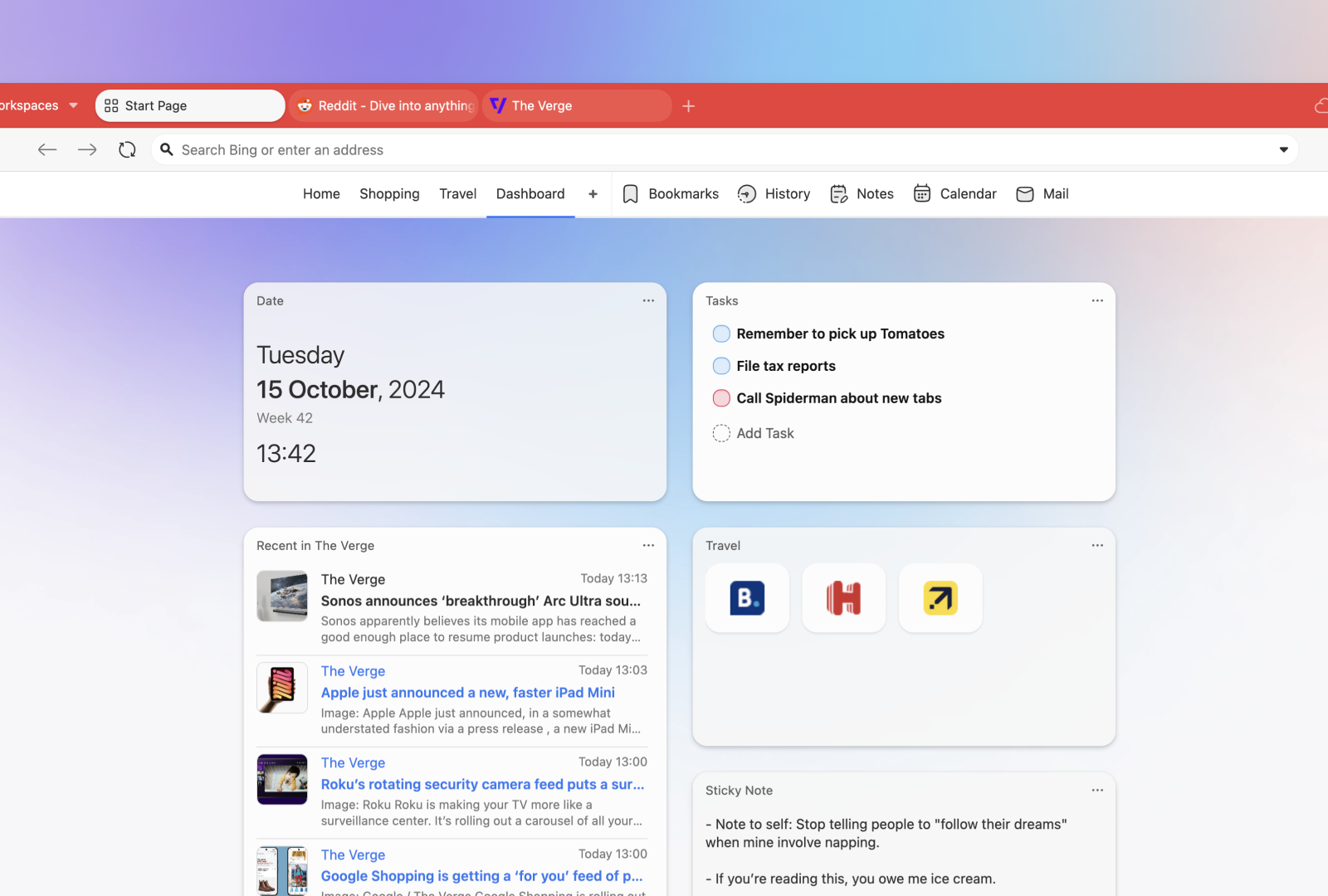This screenshot has height=896, width=1328.
Task: Open Apple new faster iPad Mini article
Action: point(468,693)
